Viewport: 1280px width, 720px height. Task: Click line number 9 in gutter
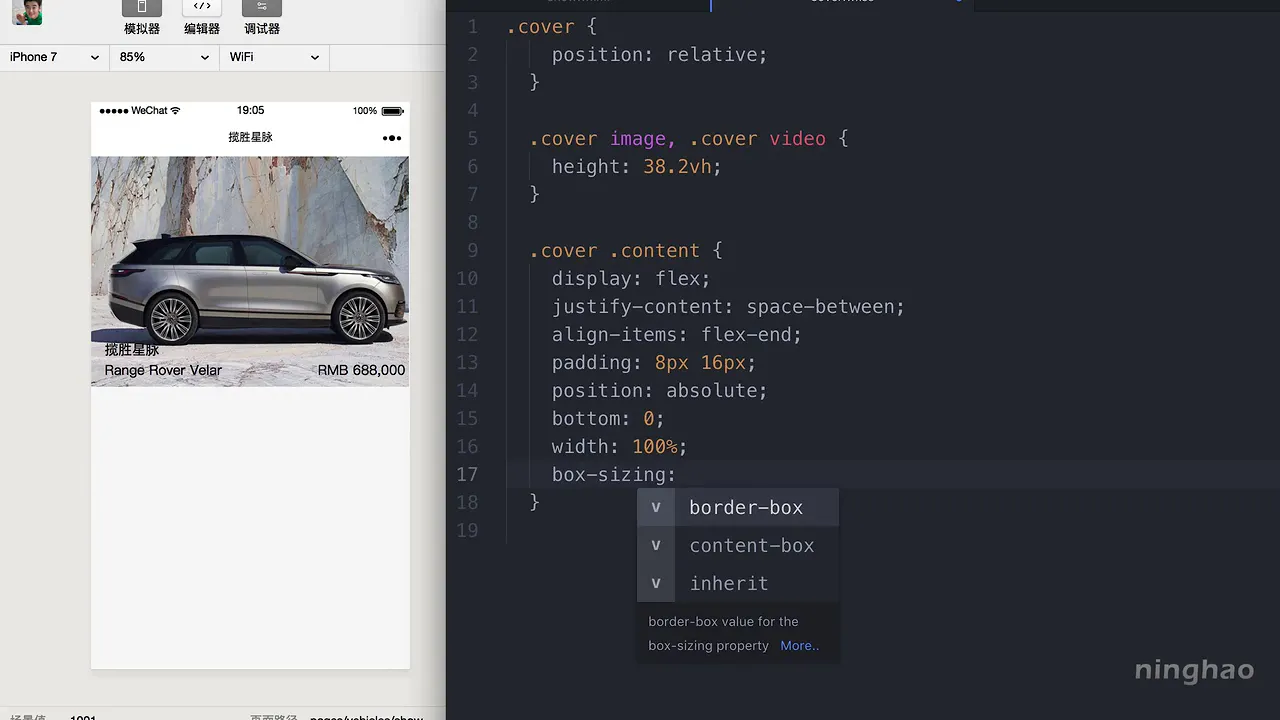click(x=472, y=250)
